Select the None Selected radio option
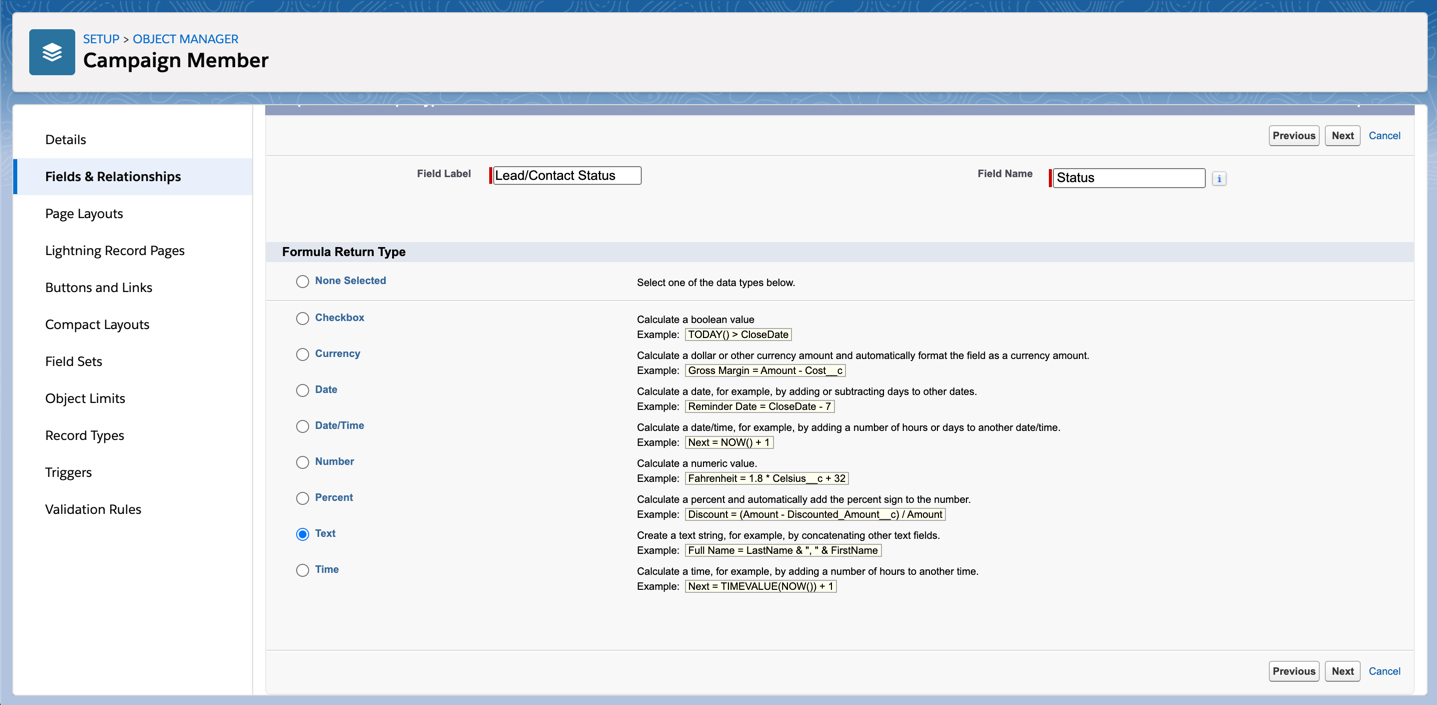 click(x=302, y=282)
